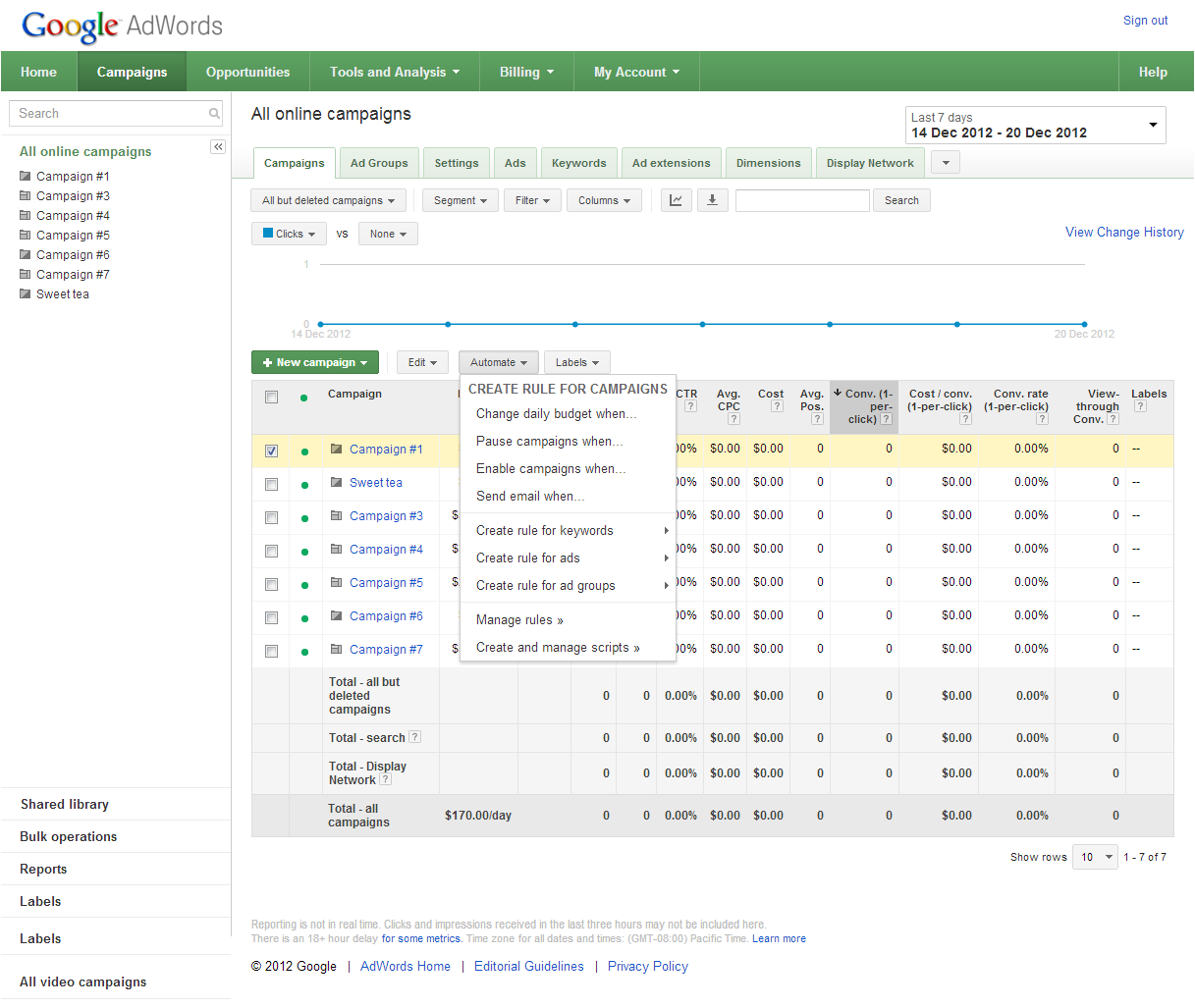Click the magnifier icon in the sidebar search
The width and height of the screenshot is (1195, 1008).
[x=214, y=114]
